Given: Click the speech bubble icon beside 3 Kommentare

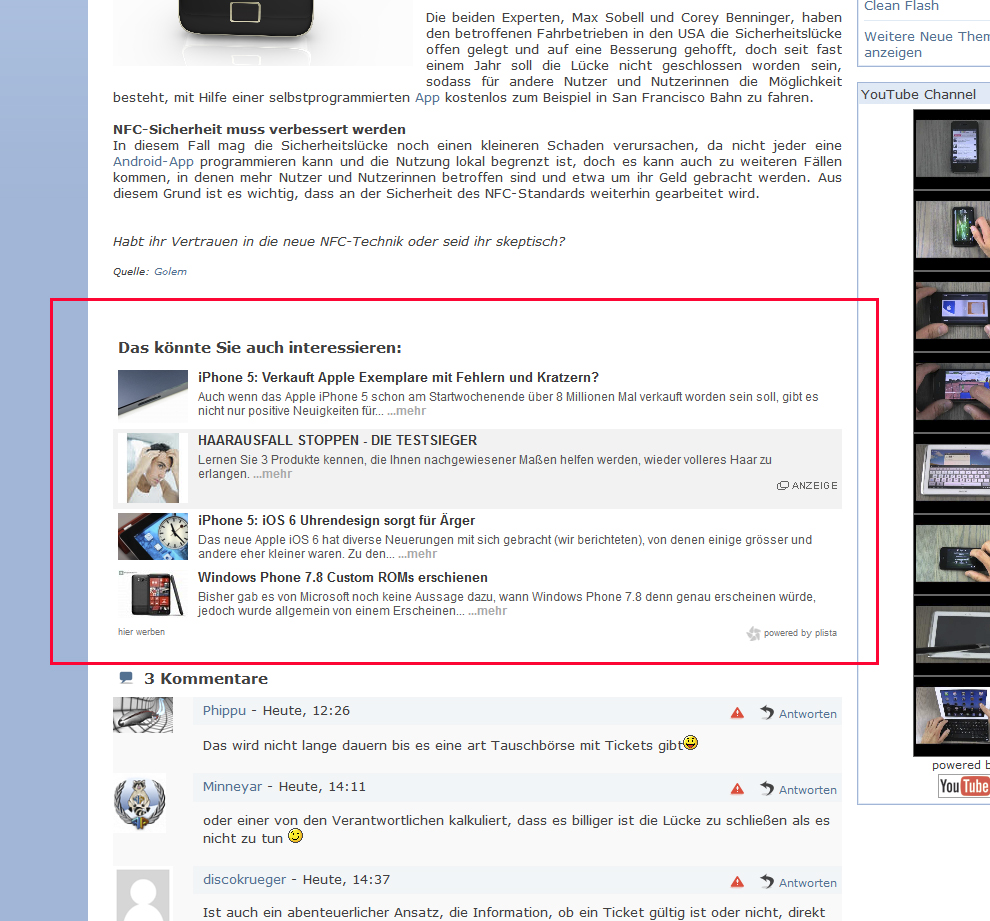Looking at the screenshot, I should pos(126,678).
